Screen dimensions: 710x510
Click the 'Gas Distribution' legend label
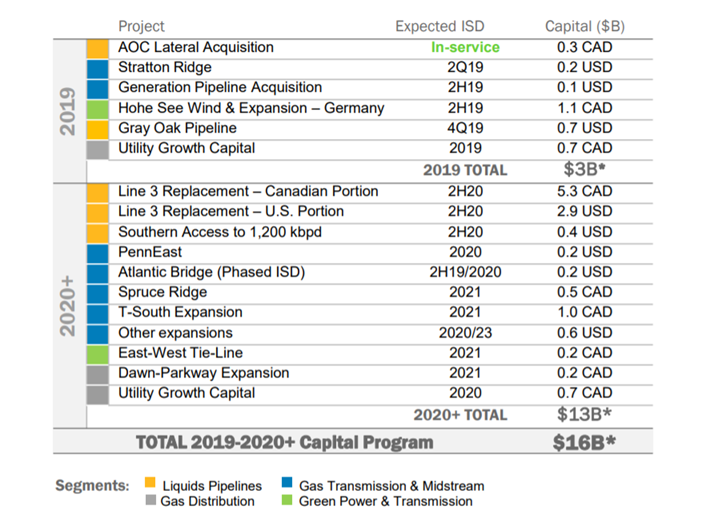point(208,501)
